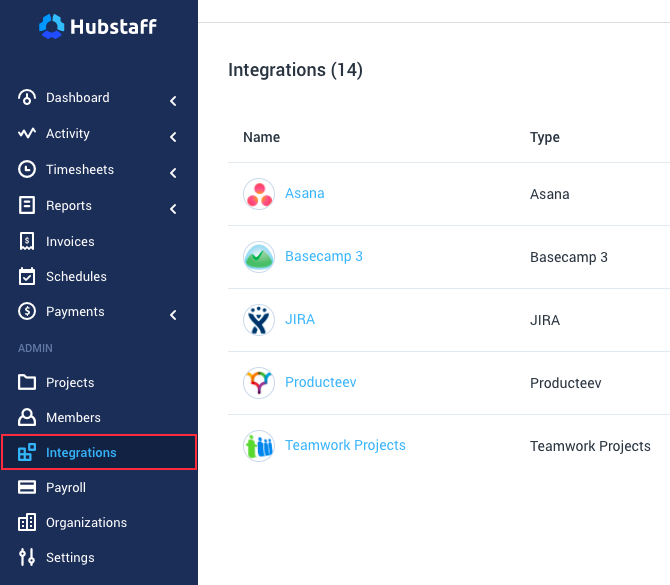Viewport: 670px width, 585px height.
Task: Expand the Activity menu chevron
Action: point(173,137)
